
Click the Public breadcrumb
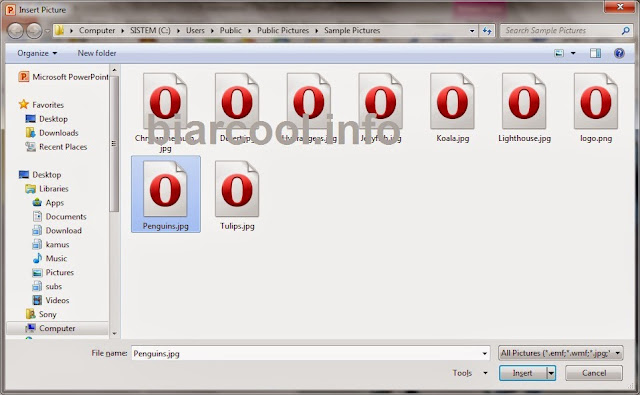click(x=231, y=30)
